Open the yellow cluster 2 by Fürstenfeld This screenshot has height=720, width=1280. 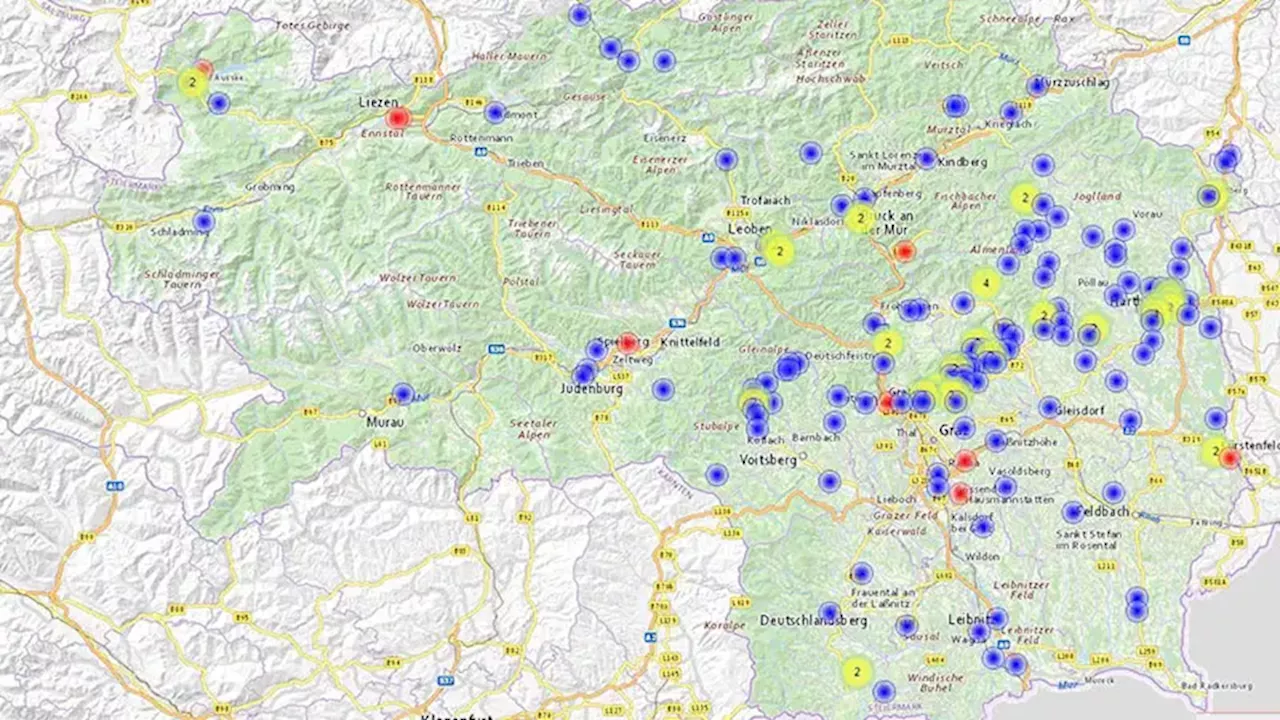tap(1214, 451)
